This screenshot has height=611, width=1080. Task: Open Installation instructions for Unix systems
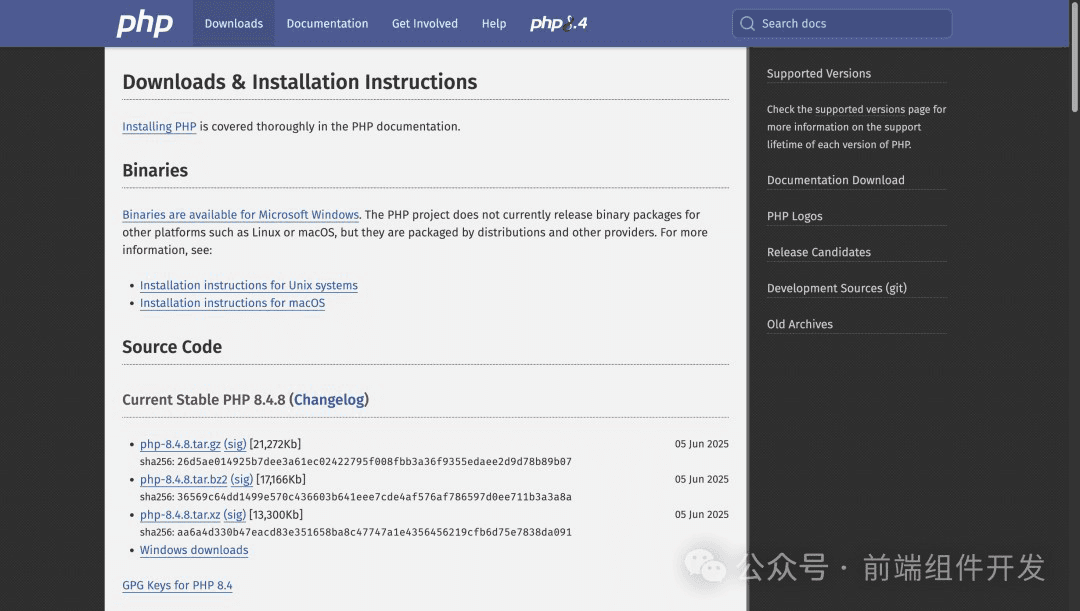[x=248, y=285]
